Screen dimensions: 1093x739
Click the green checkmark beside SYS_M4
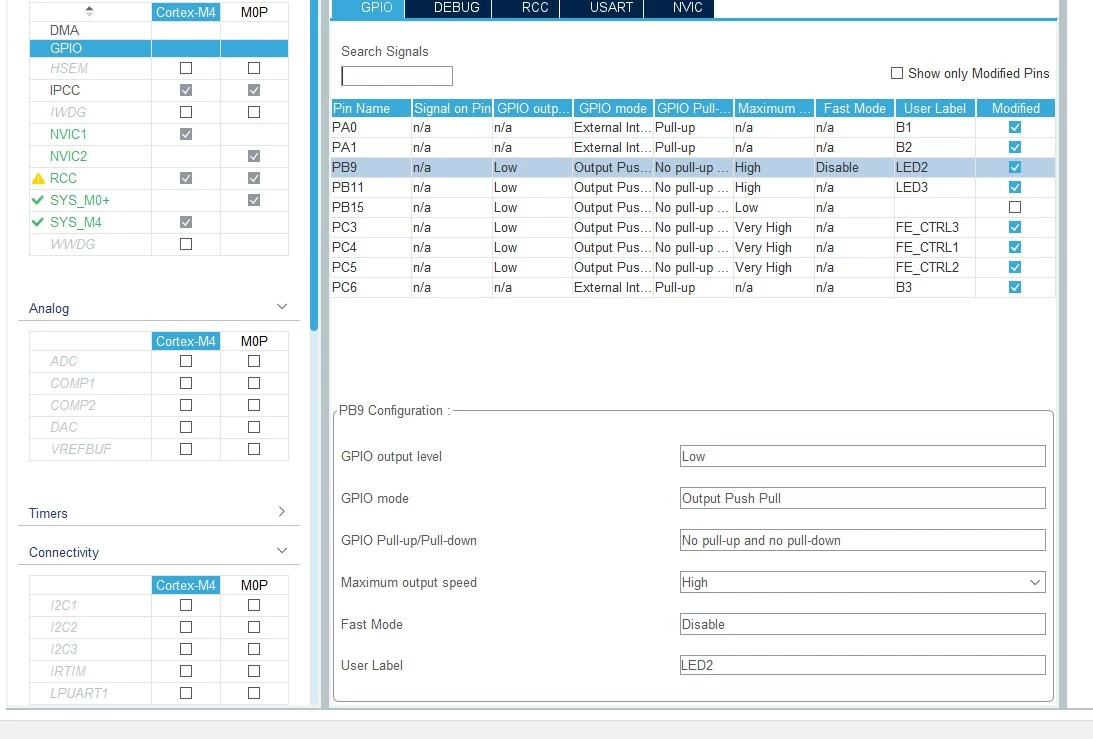[38, 222]
